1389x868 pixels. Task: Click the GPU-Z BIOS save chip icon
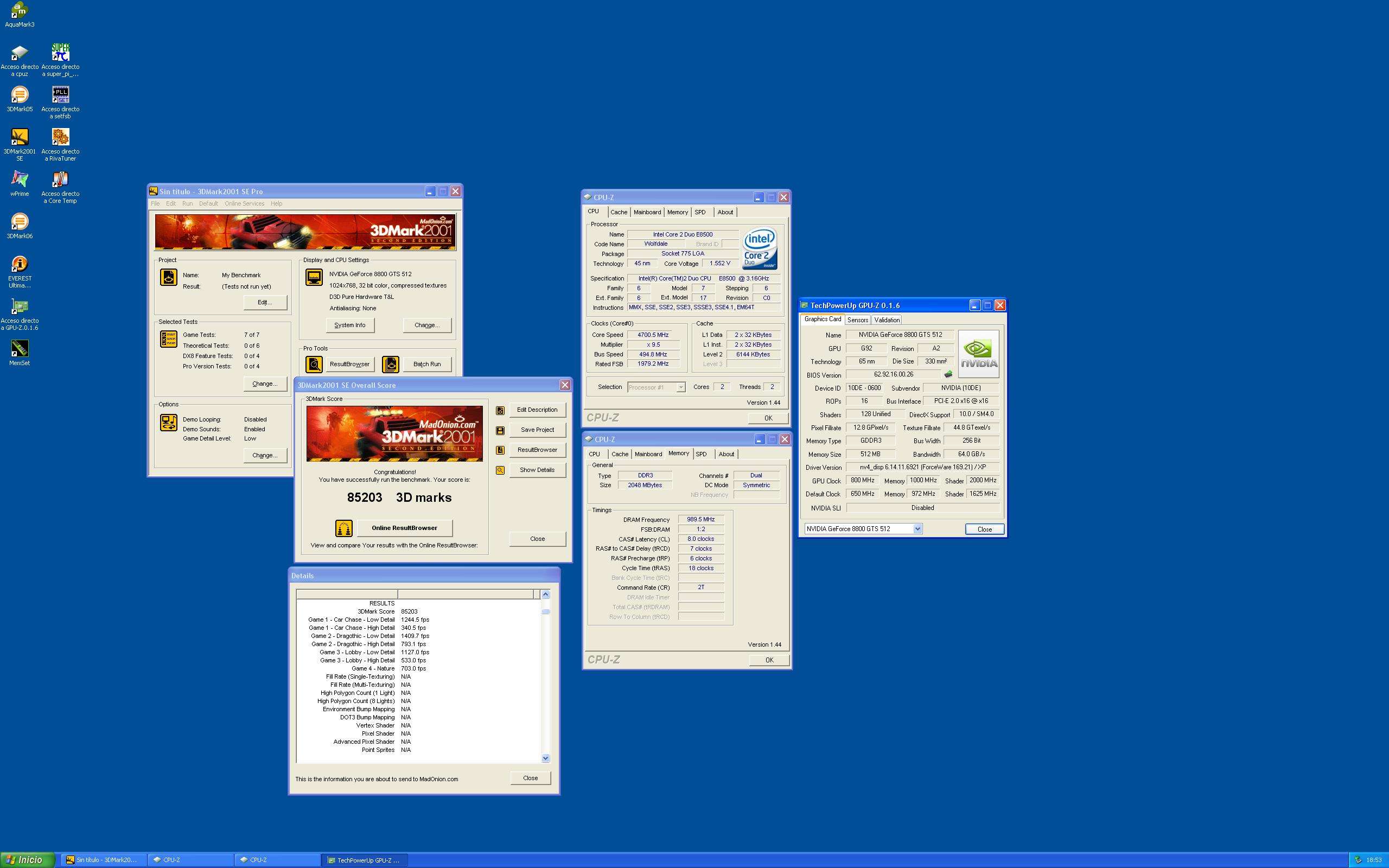pyautogui.click(x=948, y=374)
